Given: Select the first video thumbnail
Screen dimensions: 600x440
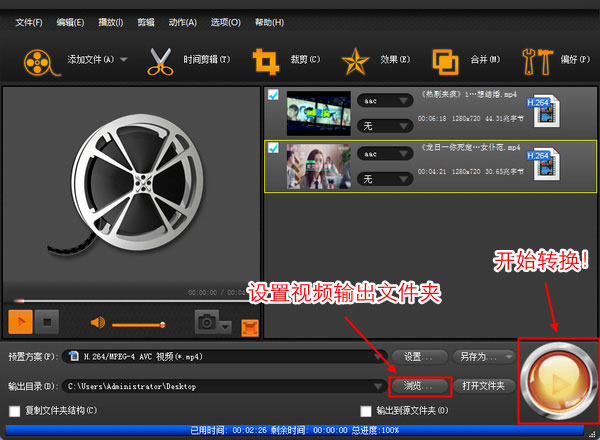Looking at the screenshot, I should tap(319, 113).
